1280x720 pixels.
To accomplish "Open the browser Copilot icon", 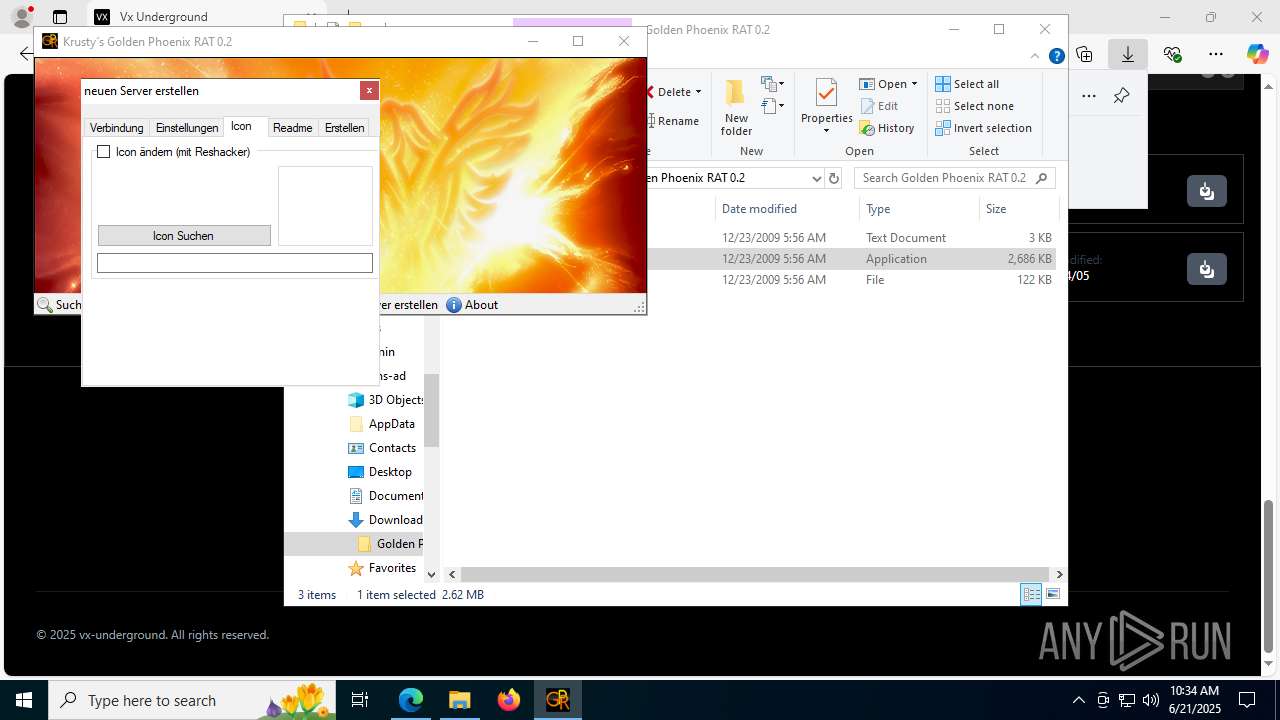I will (1257, 54).
